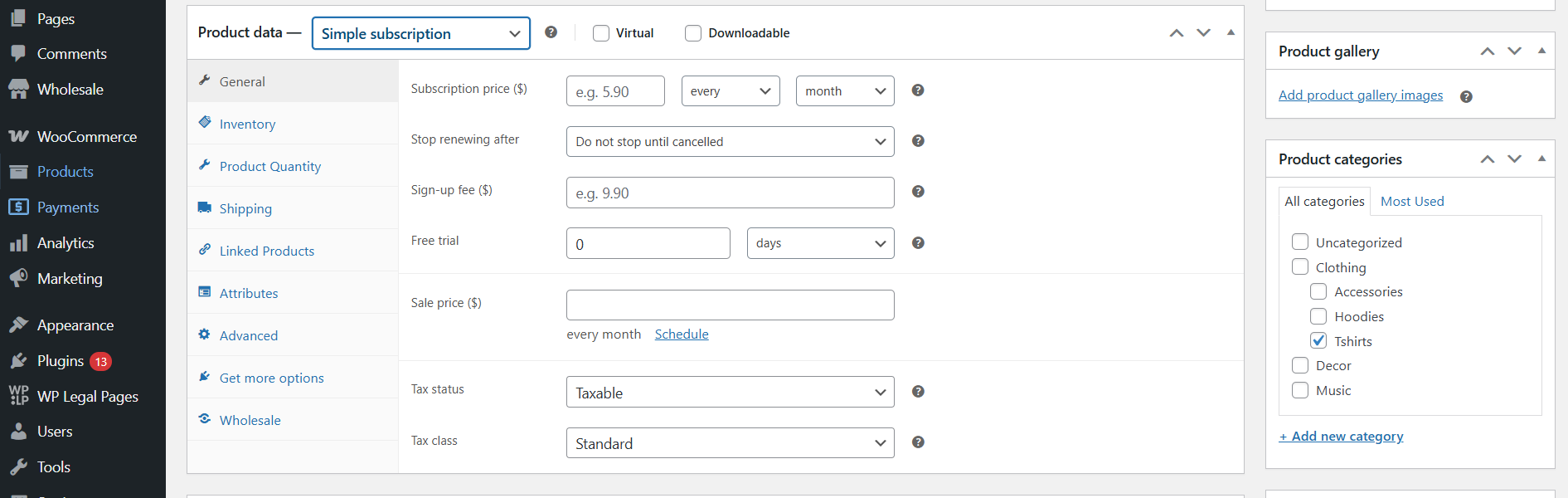Screen dimensions: 1568x498
Task: Click the WP Legal Pages icon
Action: (18, 396)
